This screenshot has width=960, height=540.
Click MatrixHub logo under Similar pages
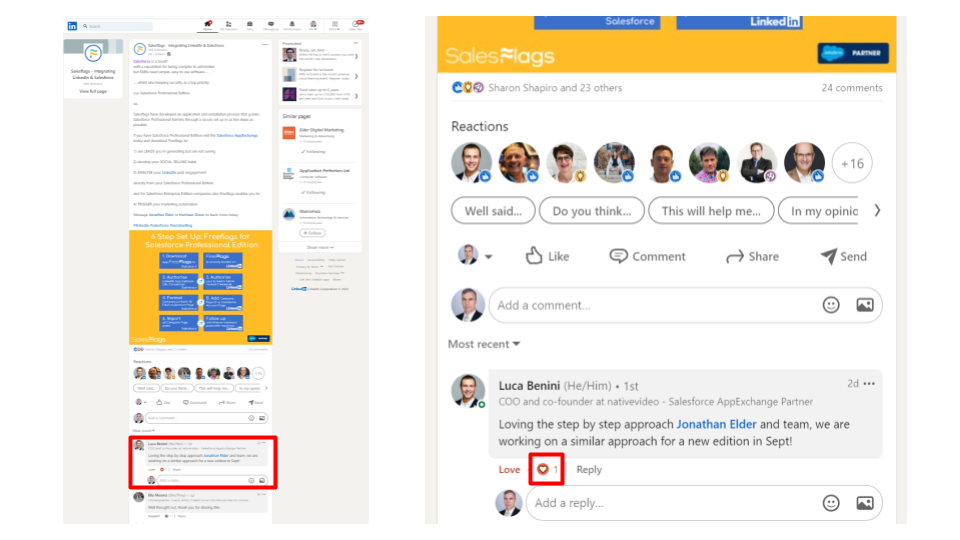pos(289,214)
